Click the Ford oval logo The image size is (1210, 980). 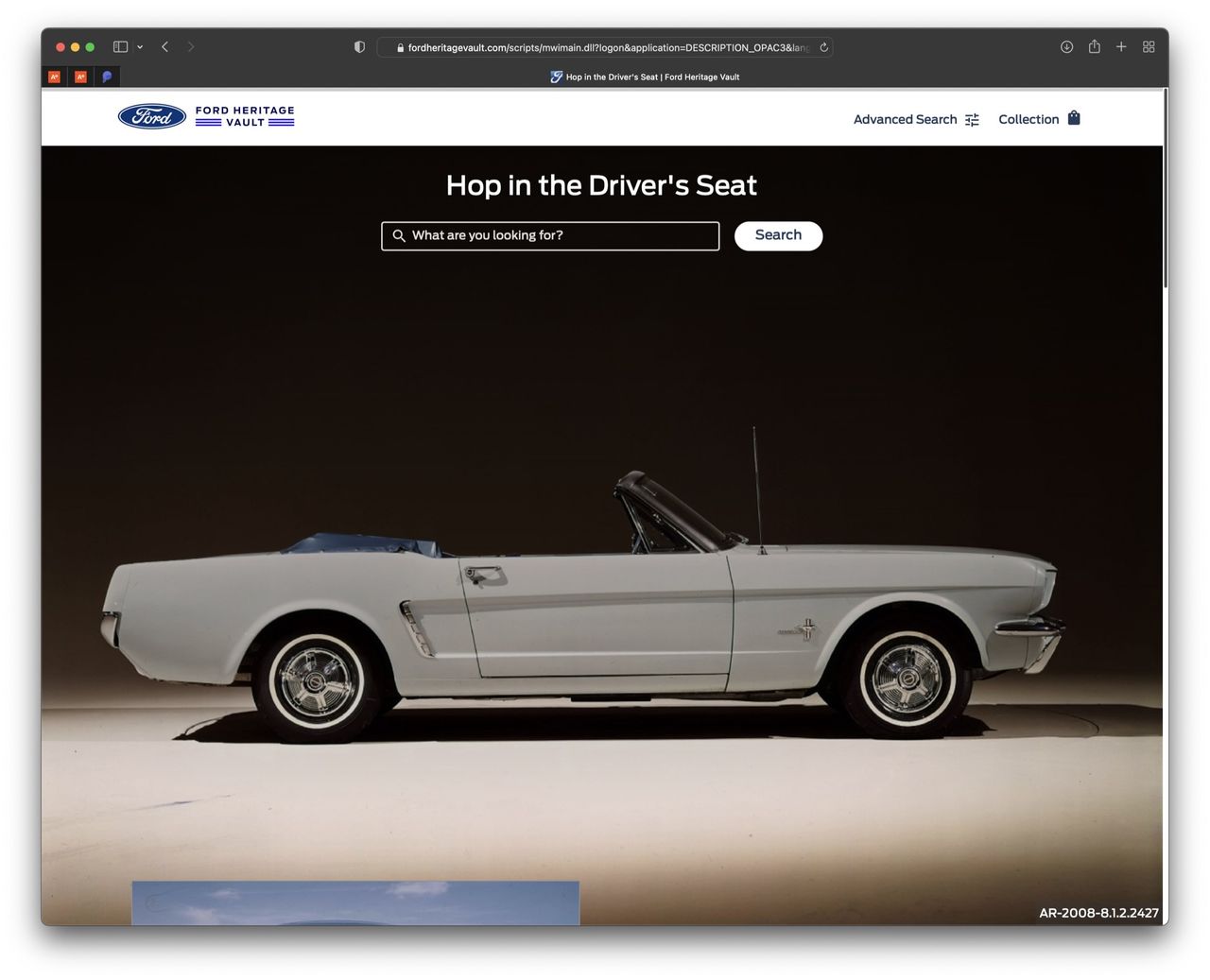pyautogui.click(x=151, y=116)
